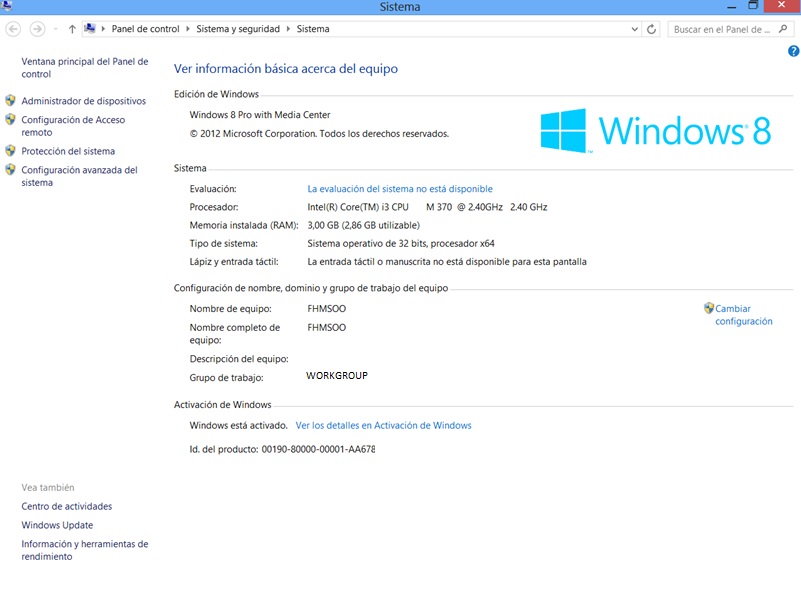Open Ver los detalles en Activación de Windows
Image resolution: width=801 pixels, height=591 pixels.
tap(384, 425)
